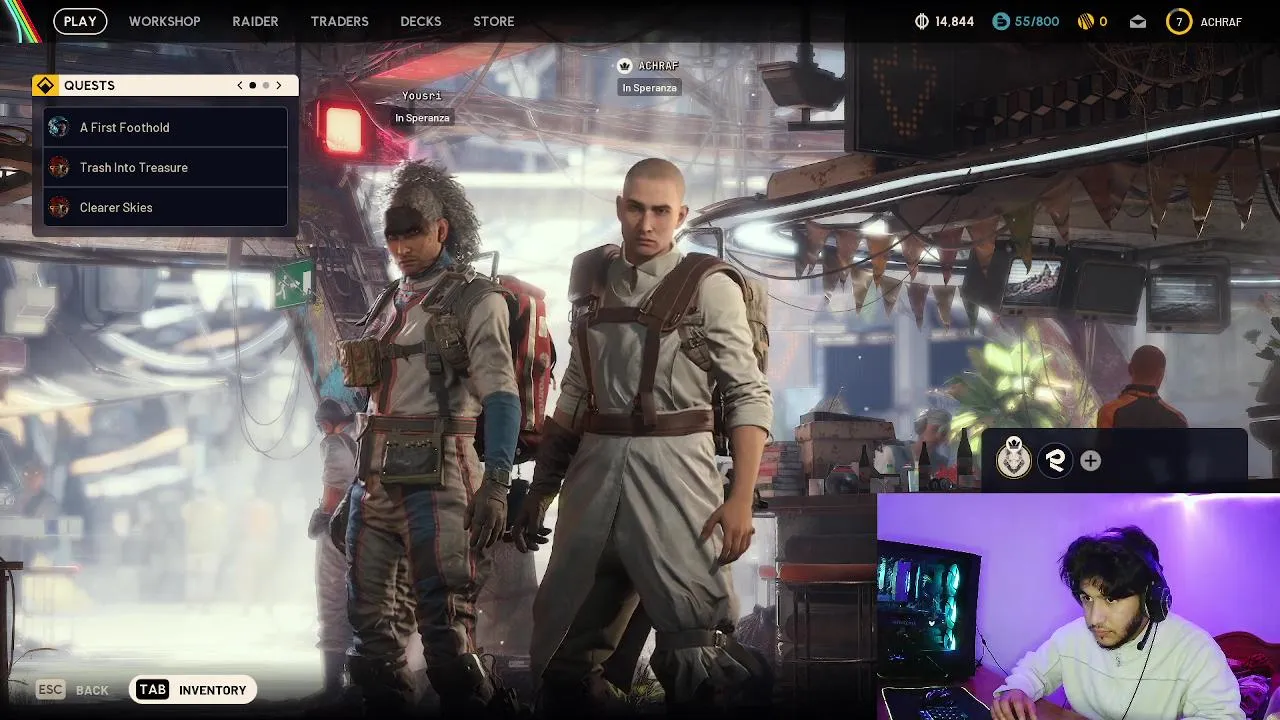The image size is (1280, 720).
Task: Click the In Speranza status under Yousri
Action: (422, 118)
